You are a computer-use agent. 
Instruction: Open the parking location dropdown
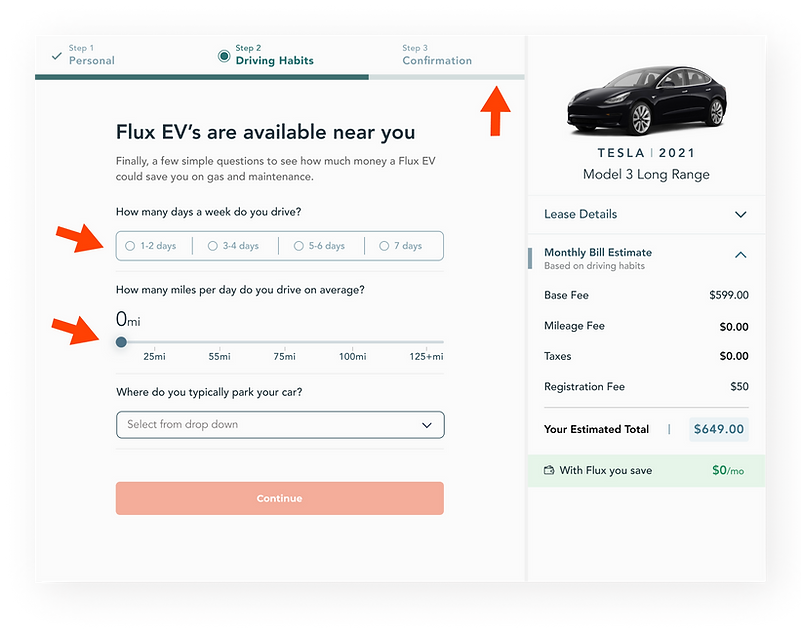(280, 425)
